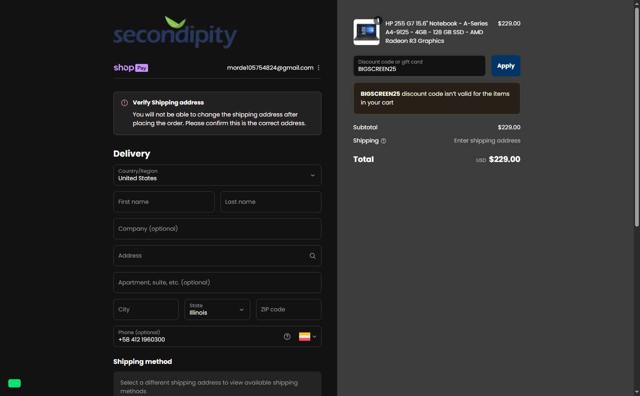Click the account email address

(x=270, y=68)
